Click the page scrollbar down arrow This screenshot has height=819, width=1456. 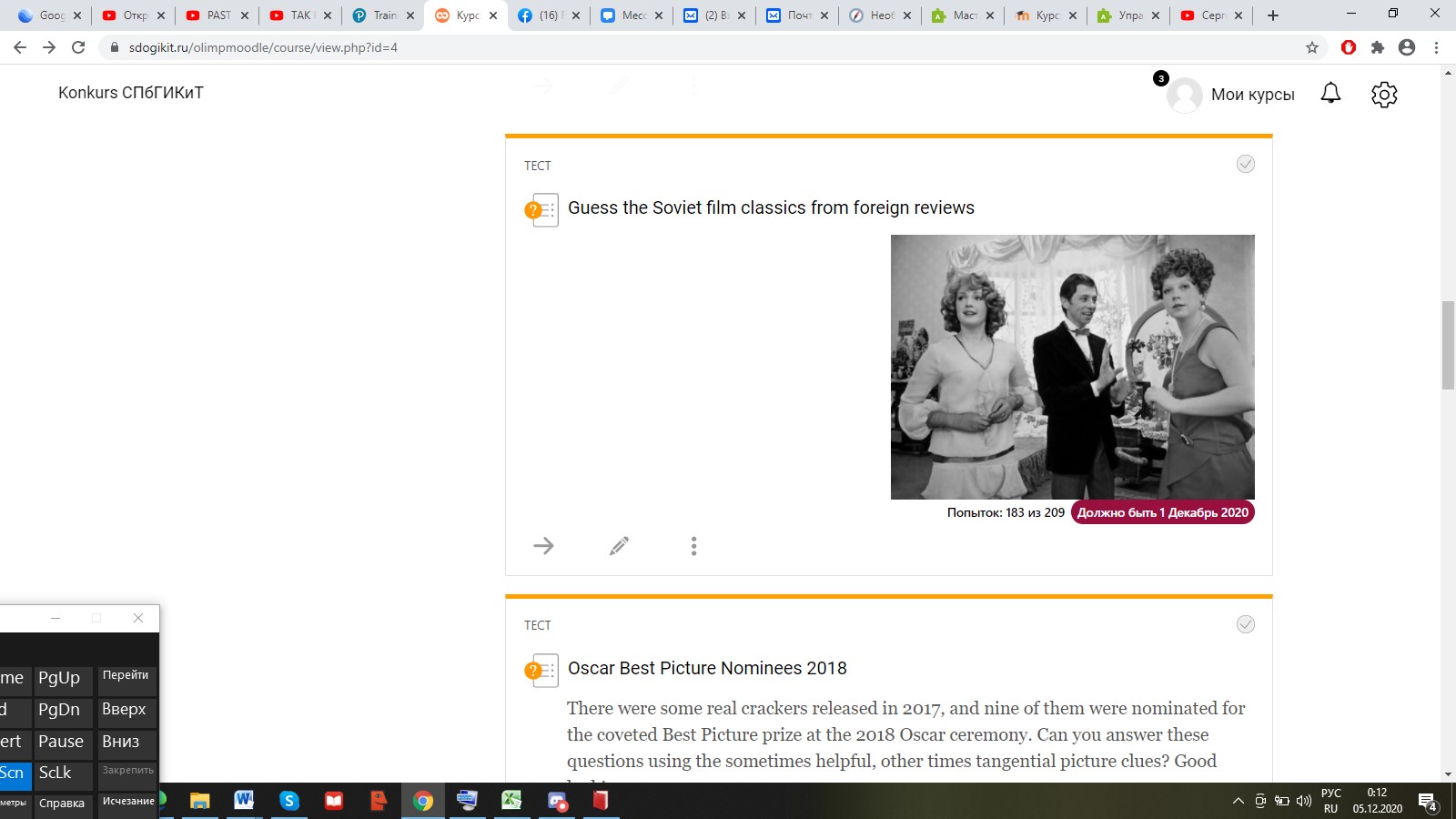(x=1448, y=774)
